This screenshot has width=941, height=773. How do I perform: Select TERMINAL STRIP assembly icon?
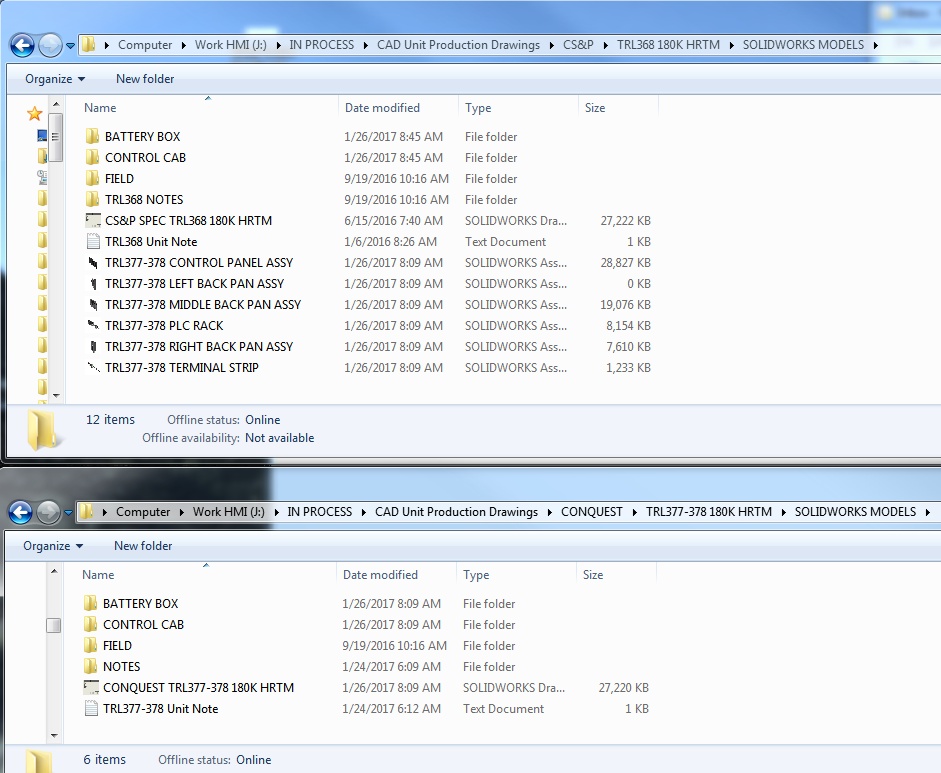pyautogui.click(x=92, y=367)
